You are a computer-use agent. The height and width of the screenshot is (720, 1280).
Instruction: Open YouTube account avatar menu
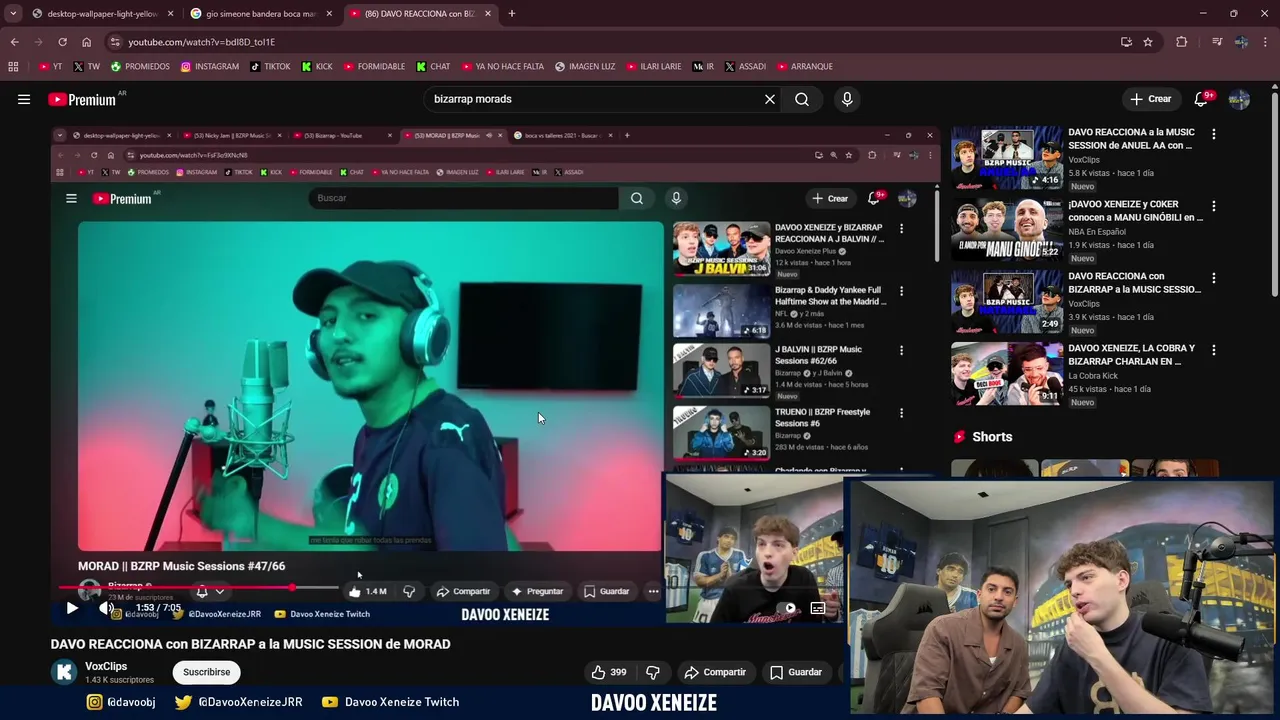point(1239,99)
